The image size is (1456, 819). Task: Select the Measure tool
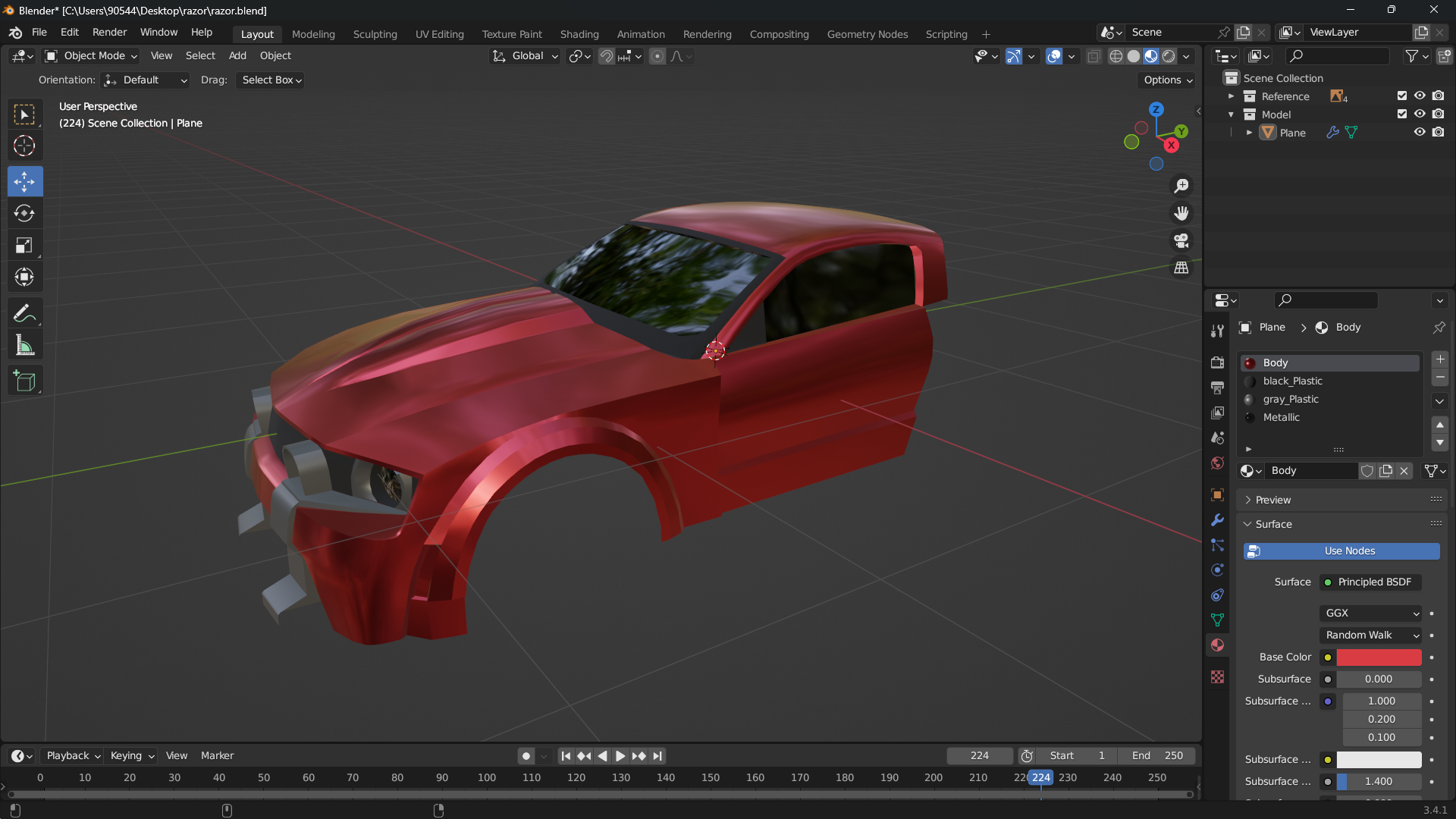(x=24, y=346)
